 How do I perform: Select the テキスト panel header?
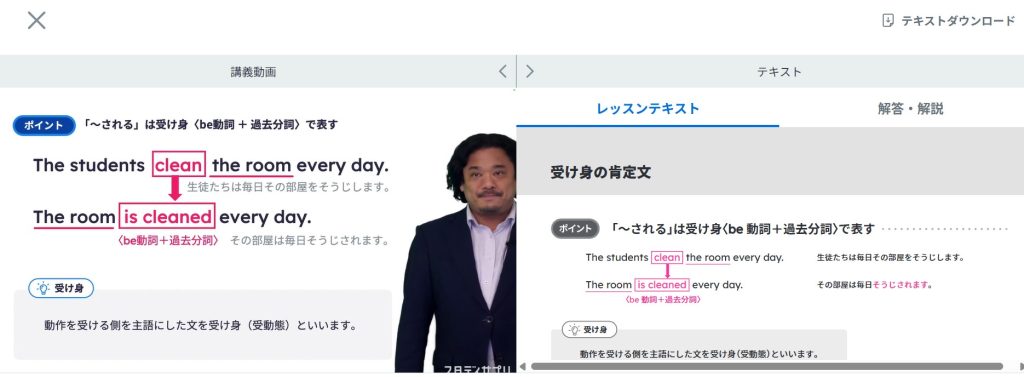click(778, 72)
